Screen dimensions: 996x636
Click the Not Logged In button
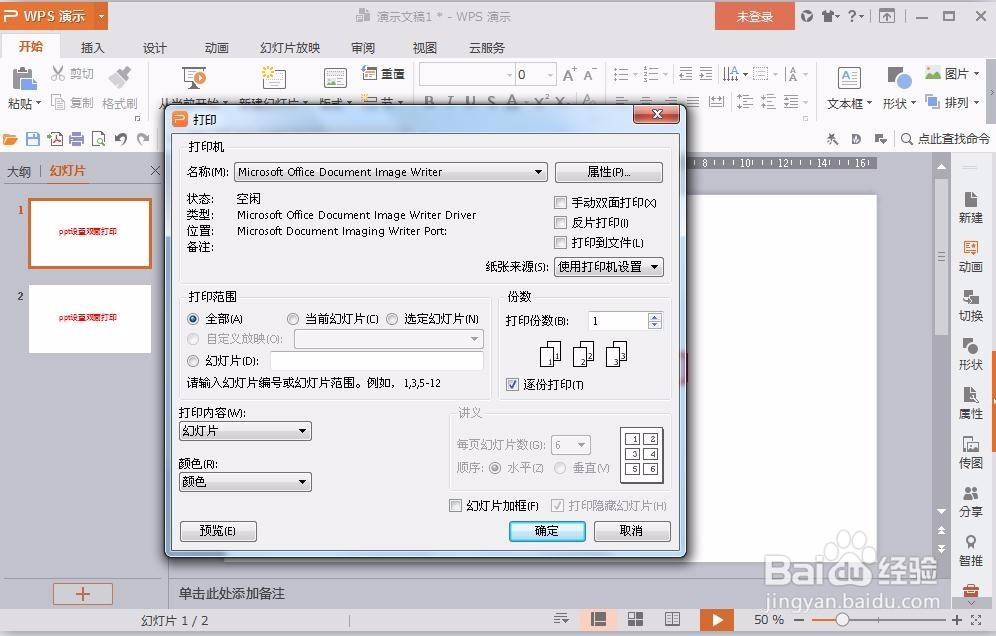click(x=755, y=16)
